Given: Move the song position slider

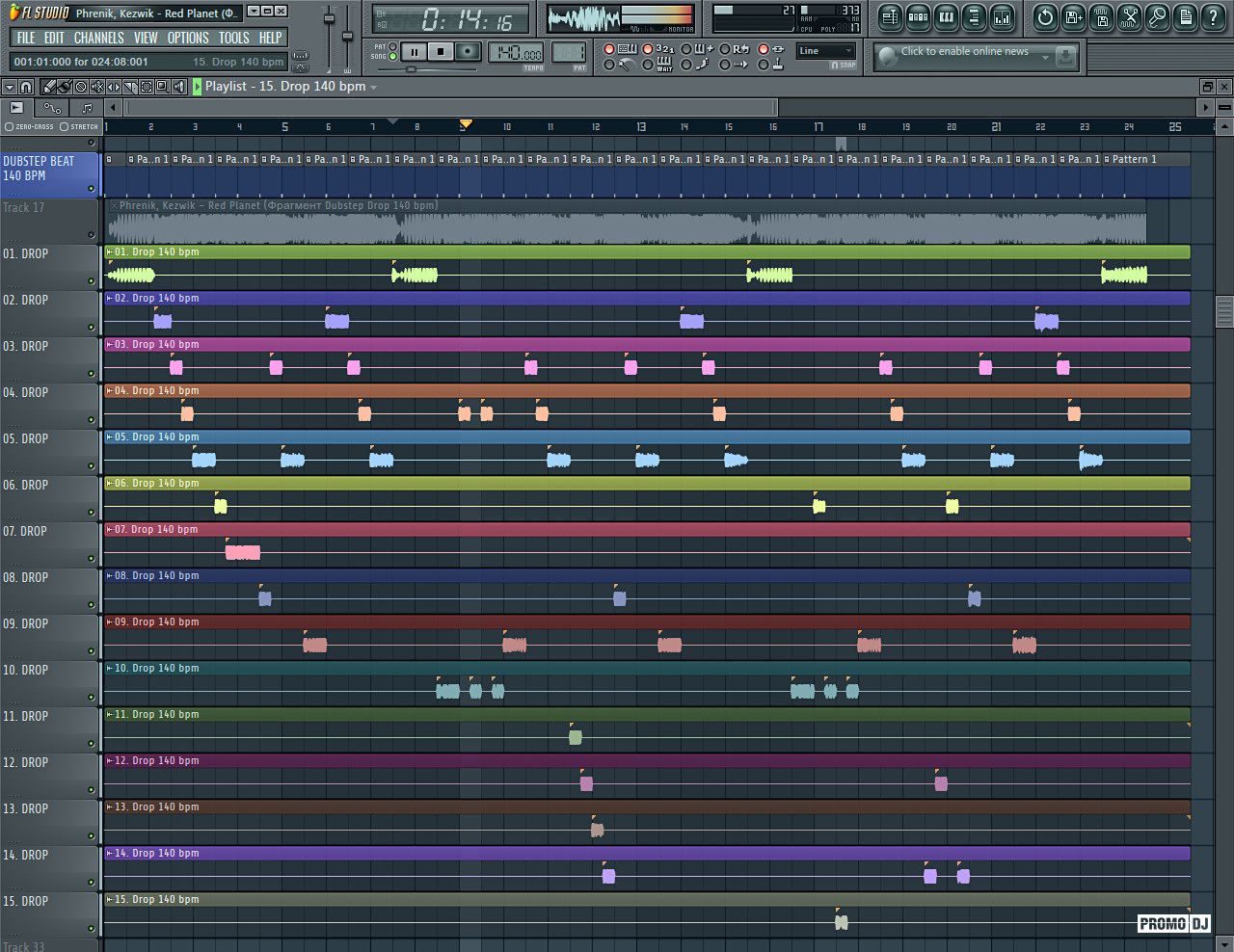Looking at the screenshot, I should click(x=411, y=69).
